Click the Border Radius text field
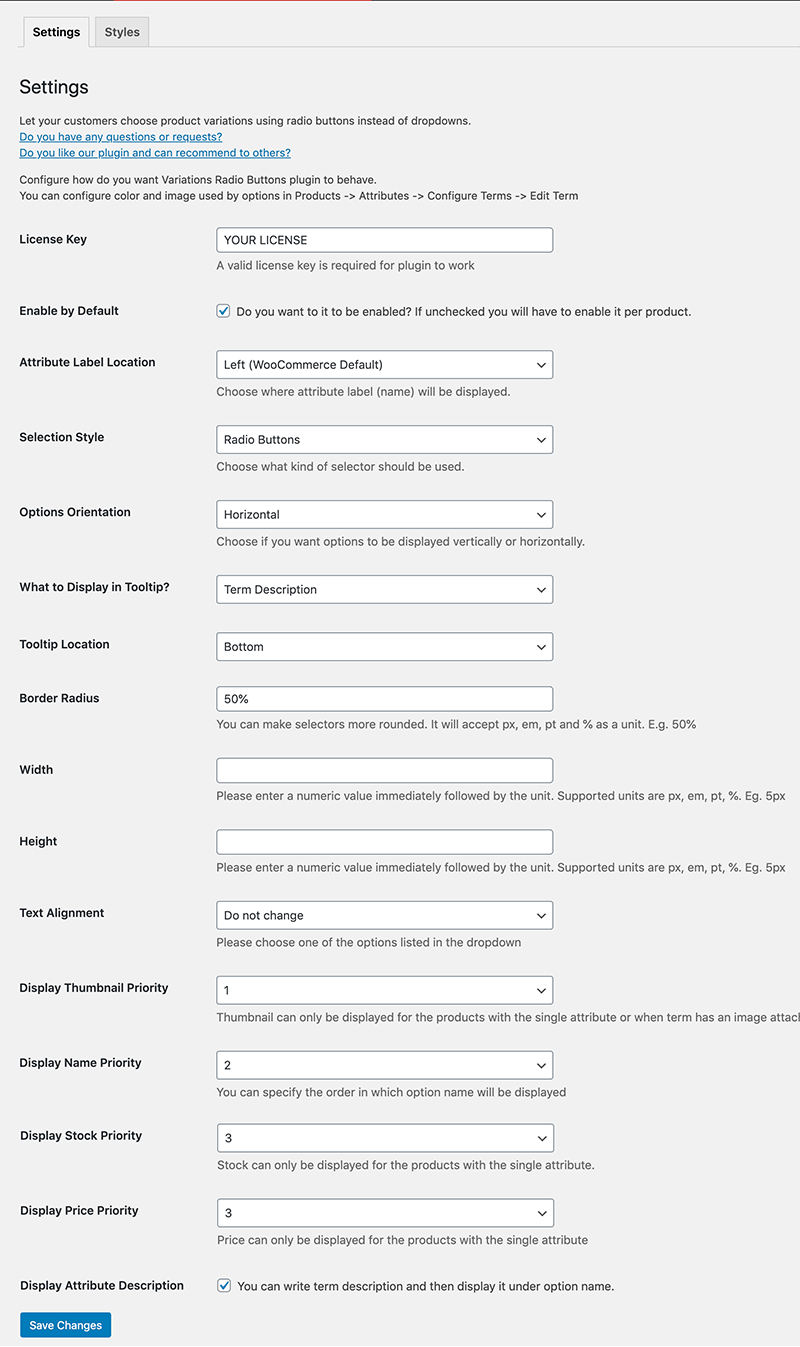This screenshot has width=800, height=1347. [384, 699]
